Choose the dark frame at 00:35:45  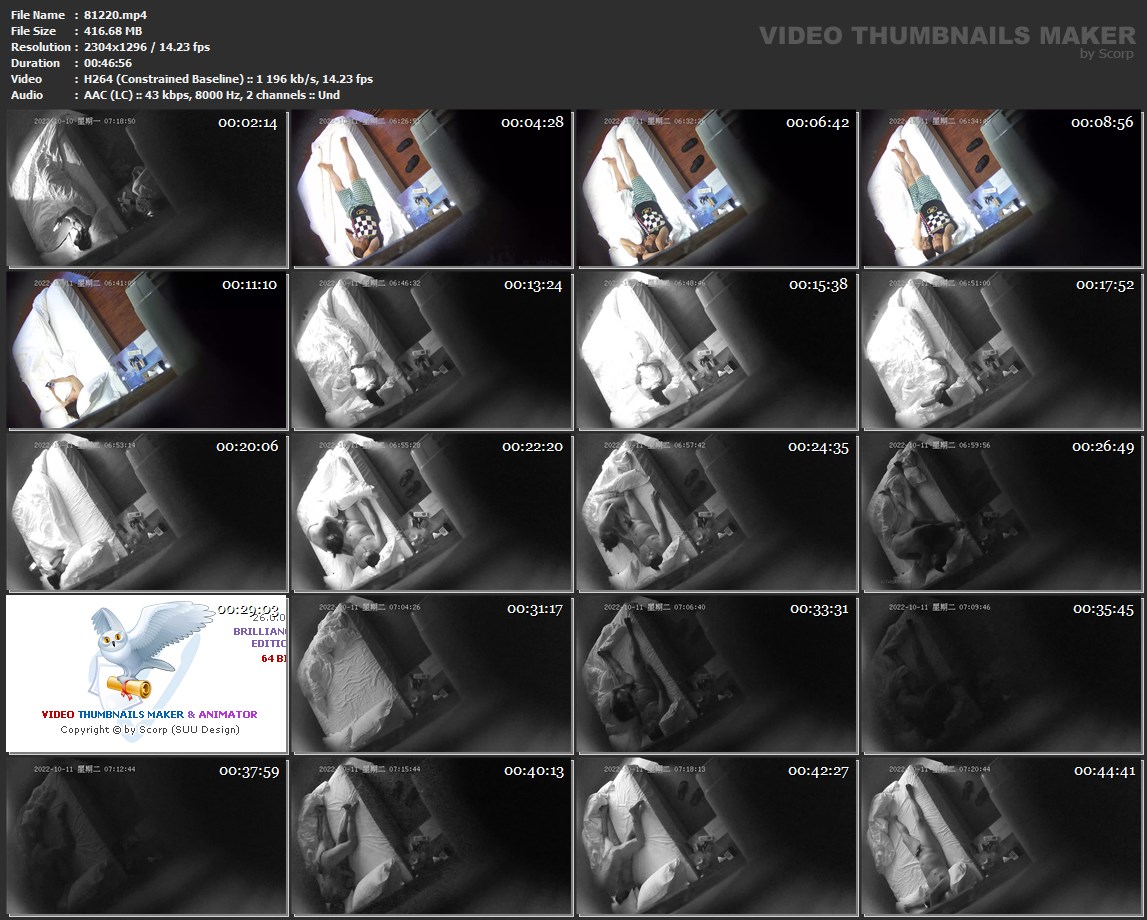click(x=1001, y=674)
